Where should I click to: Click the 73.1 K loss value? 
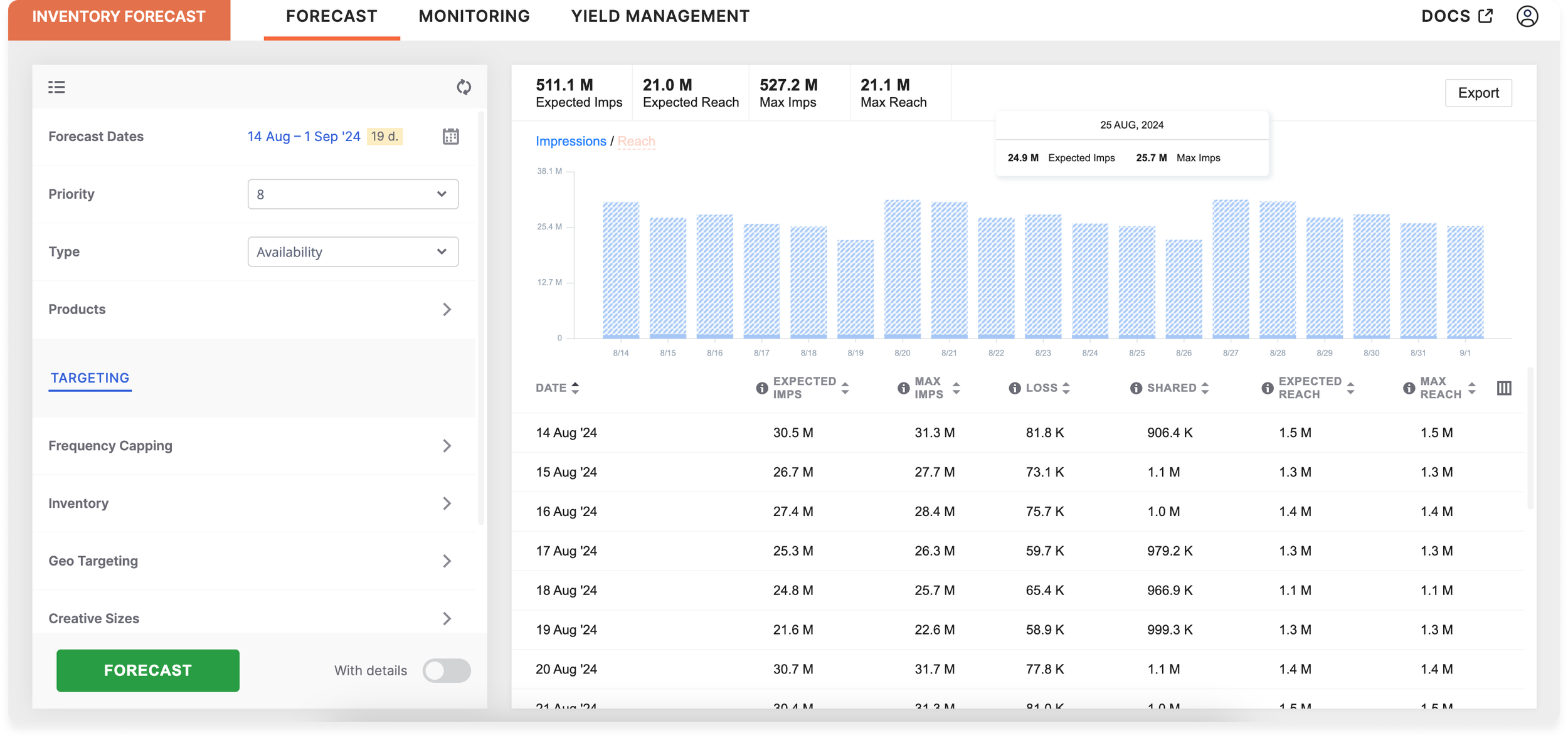tap(1045, 472)
